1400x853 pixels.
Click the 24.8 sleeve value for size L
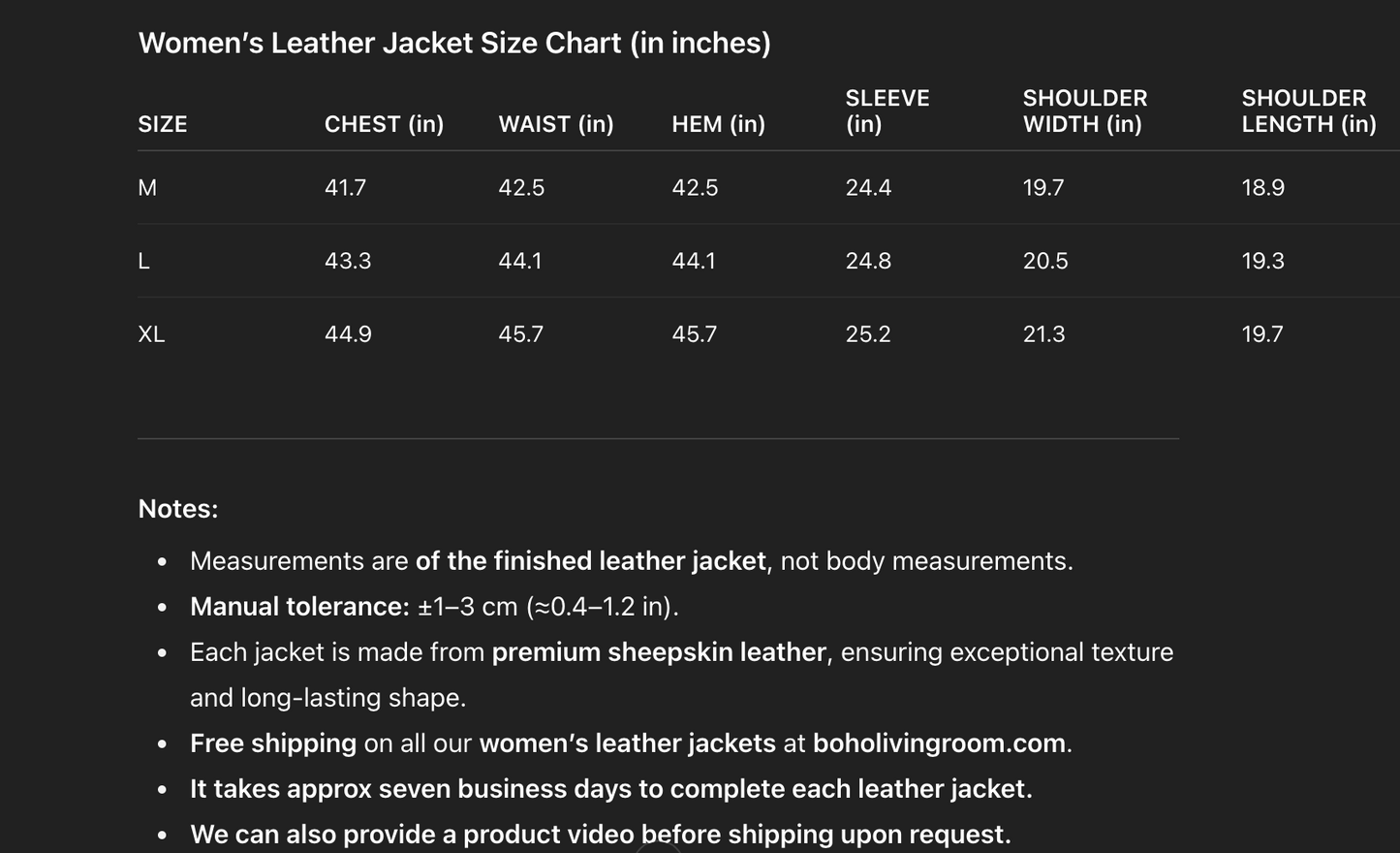point(868,261)
